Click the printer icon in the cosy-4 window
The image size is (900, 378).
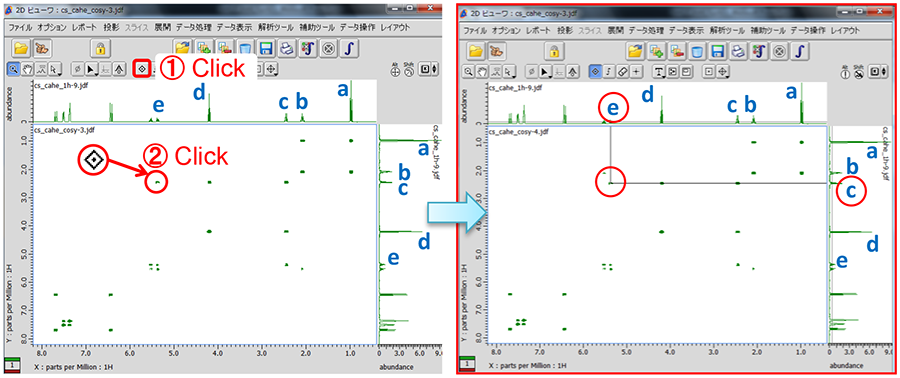738,51
